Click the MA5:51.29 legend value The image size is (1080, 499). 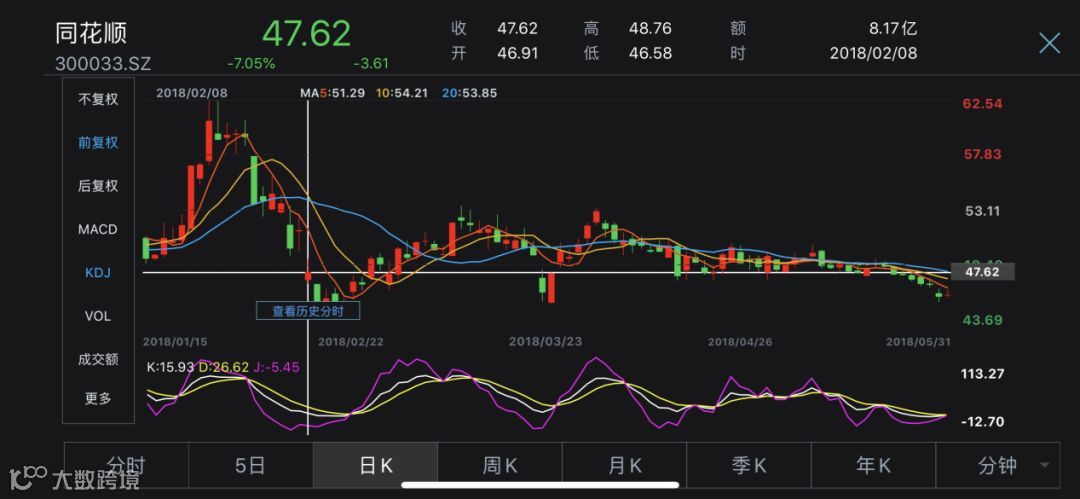(332, 93)
